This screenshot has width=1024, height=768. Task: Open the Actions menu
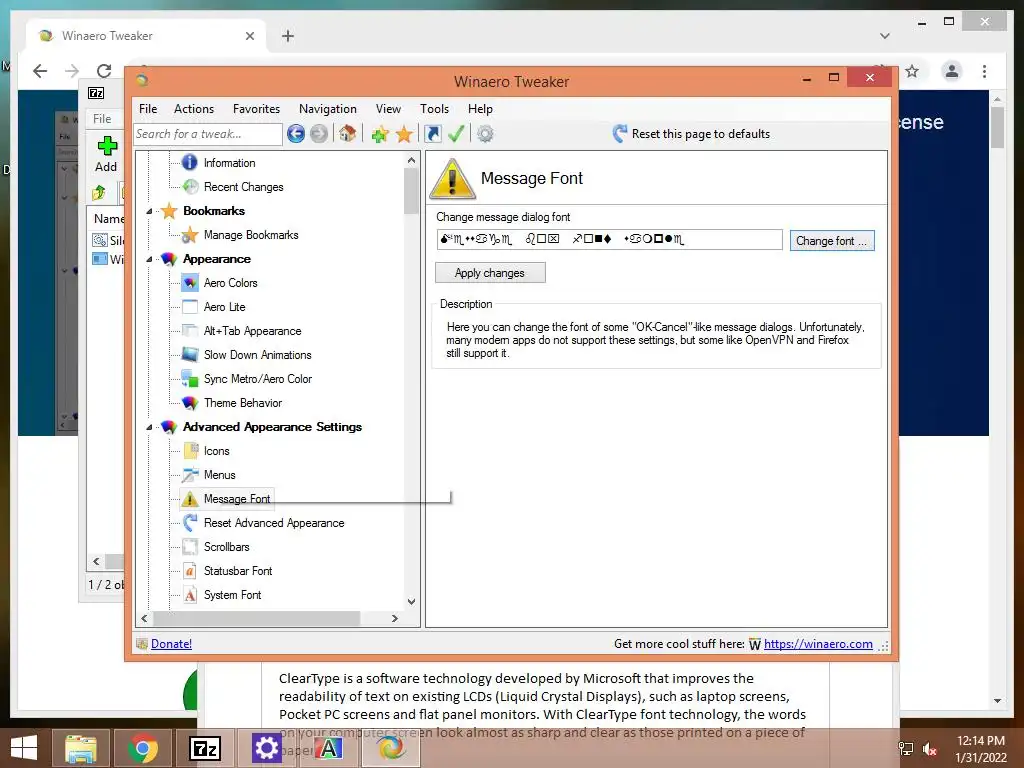[194, 109]
